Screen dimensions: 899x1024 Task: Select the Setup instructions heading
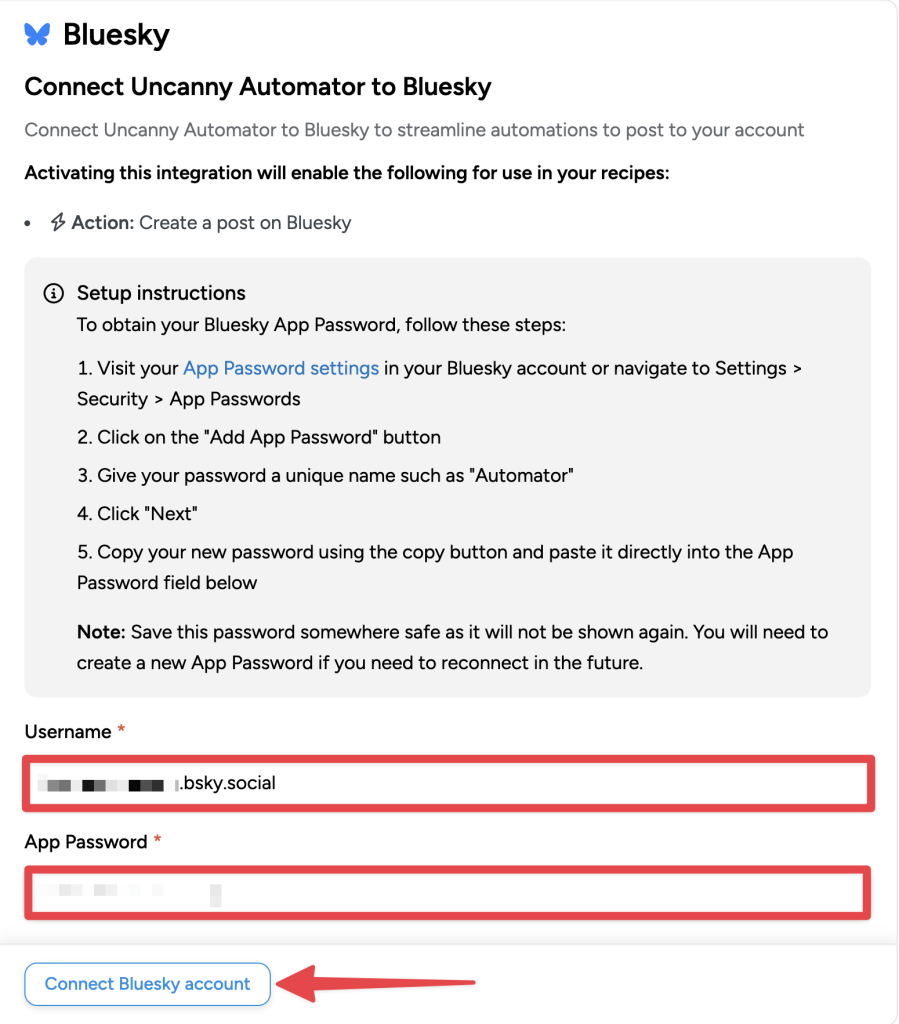pyautogui.click(x=160, y=293)
